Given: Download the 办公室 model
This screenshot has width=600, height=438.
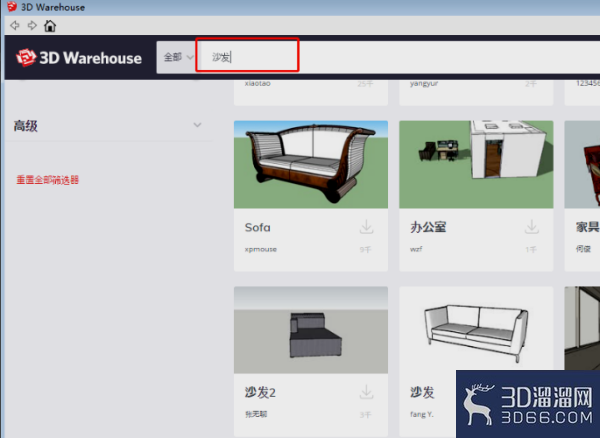Looking at the screenshot, I should [x=532, y=227].
